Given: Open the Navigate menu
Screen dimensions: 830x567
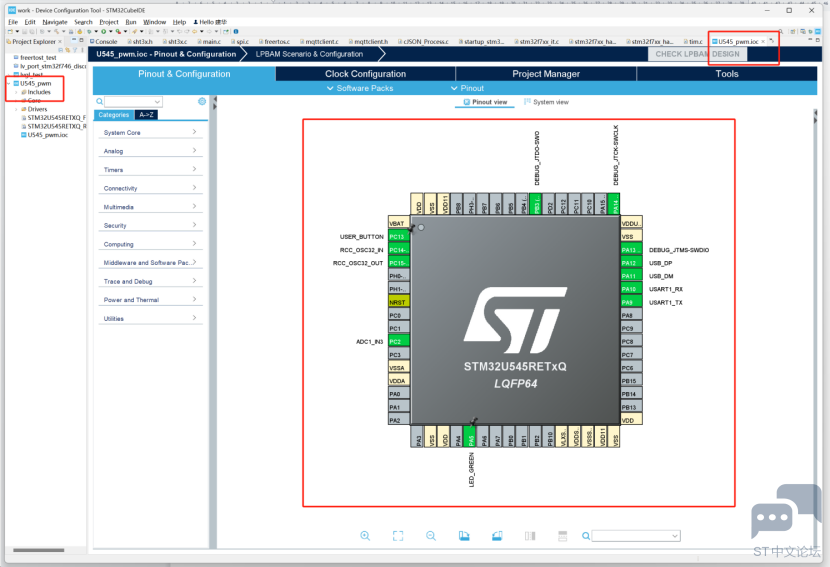Looking at the screenshot, I should pyautogui.click(x=55, y=22).
